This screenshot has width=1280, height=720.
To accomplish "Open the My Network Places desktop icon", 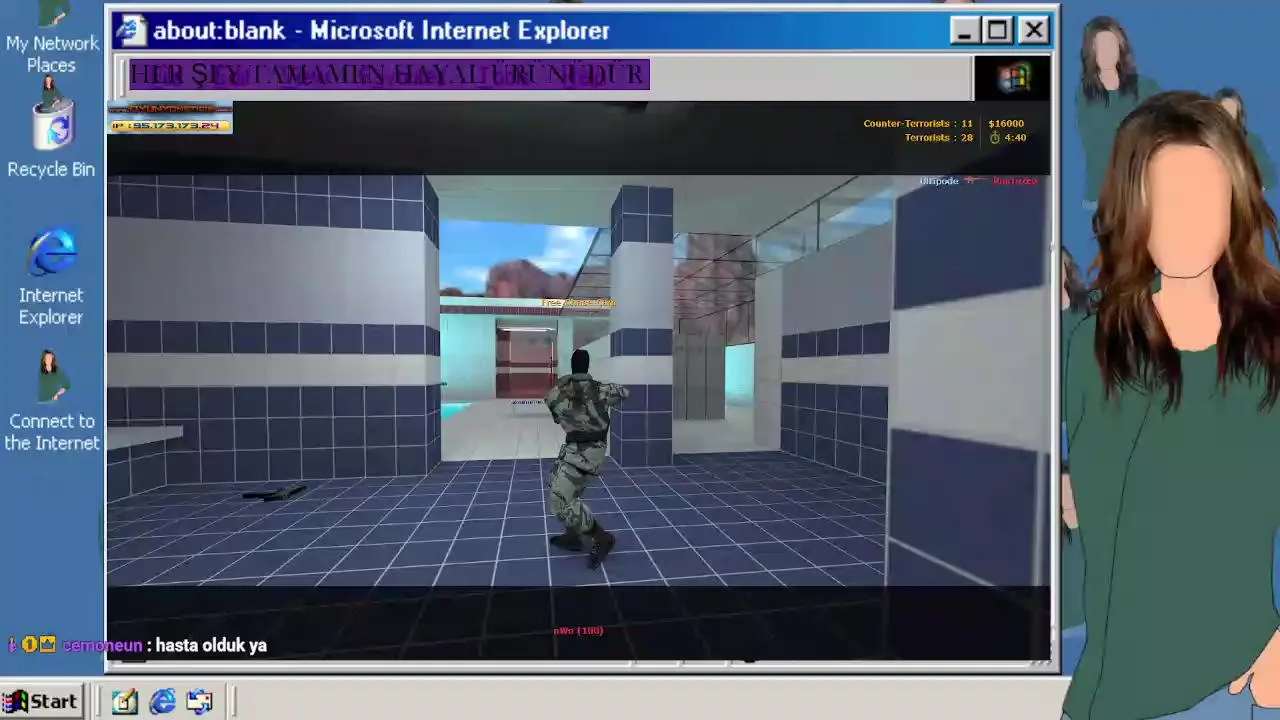I will [51, 38].
